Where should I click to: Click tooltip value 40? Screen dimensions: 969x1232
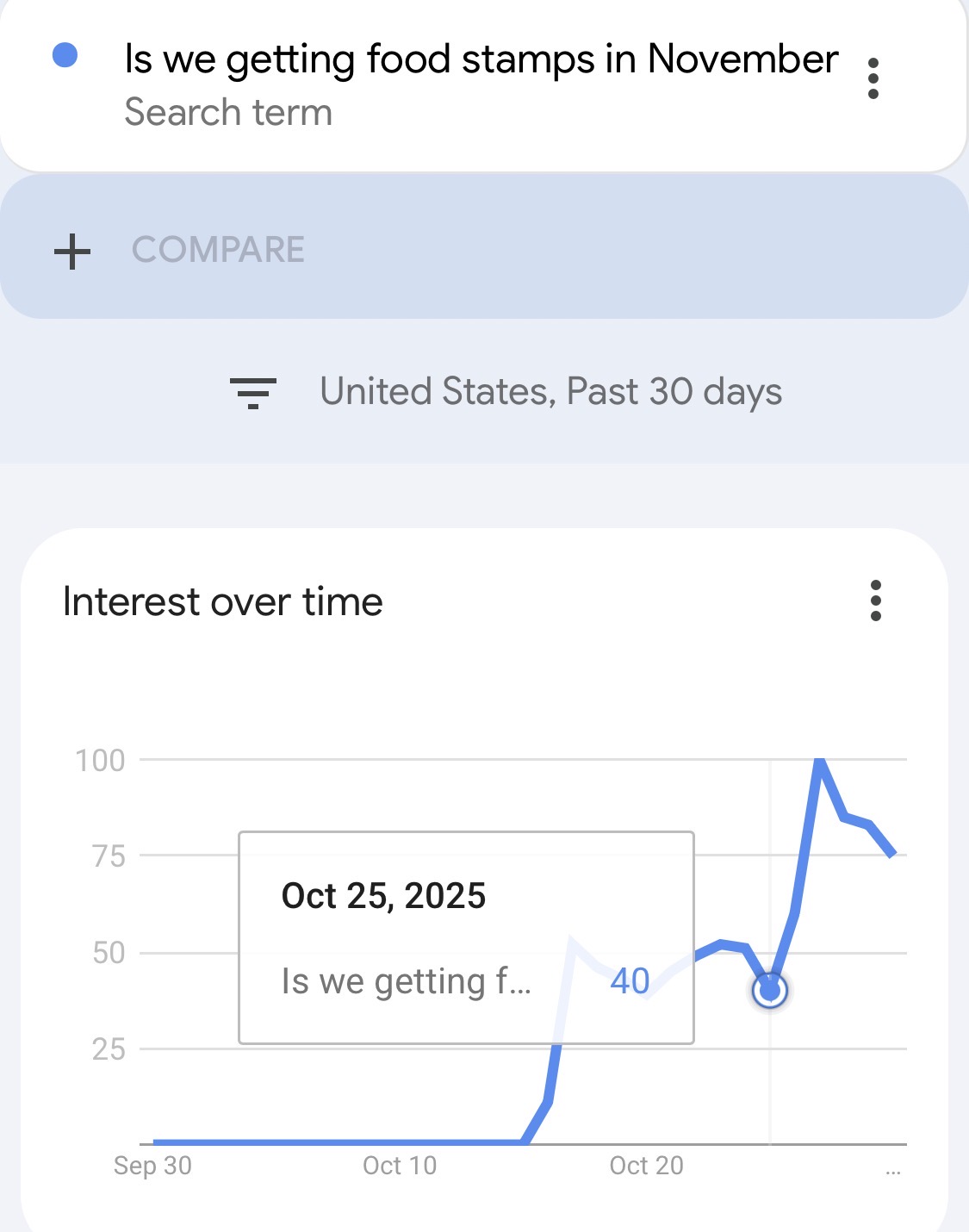tap(630, 980)
